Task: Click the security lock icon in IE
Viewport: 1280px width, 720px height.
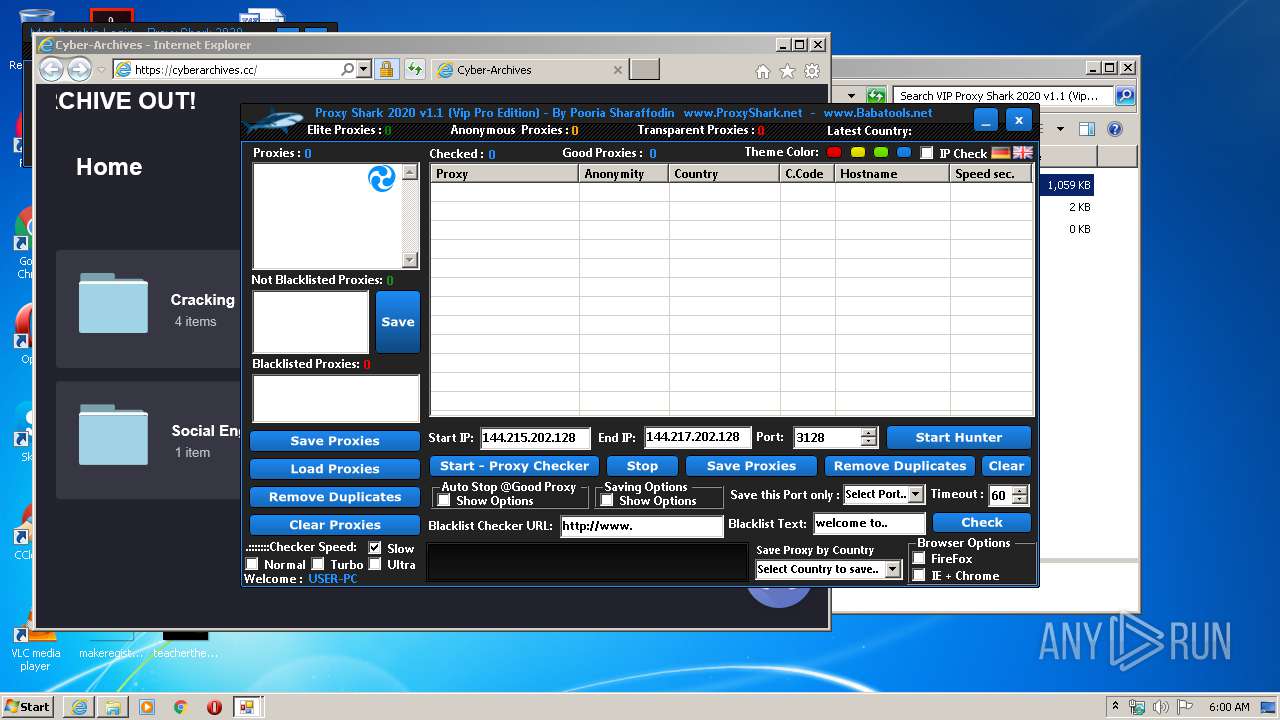Action: (x=386, y=70)
